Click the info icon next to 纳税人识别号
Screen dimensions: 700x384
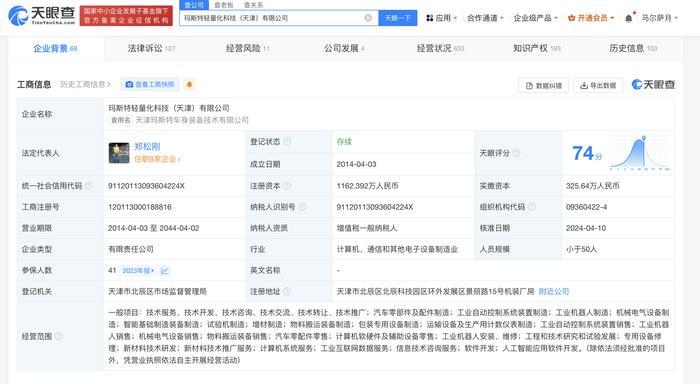[302, 207]
